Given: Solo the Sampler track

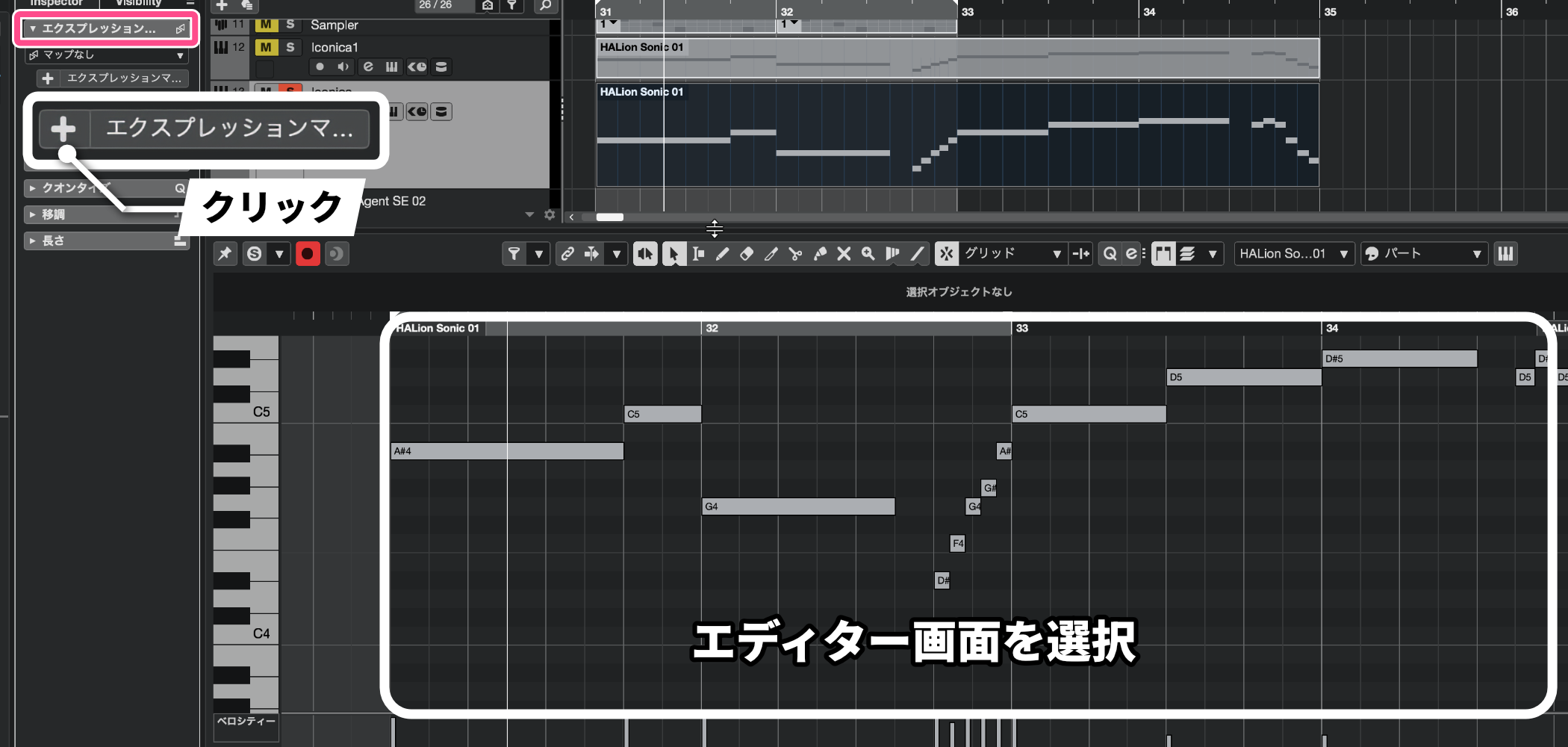Looking at the screenshot, I should pos(290,25).
